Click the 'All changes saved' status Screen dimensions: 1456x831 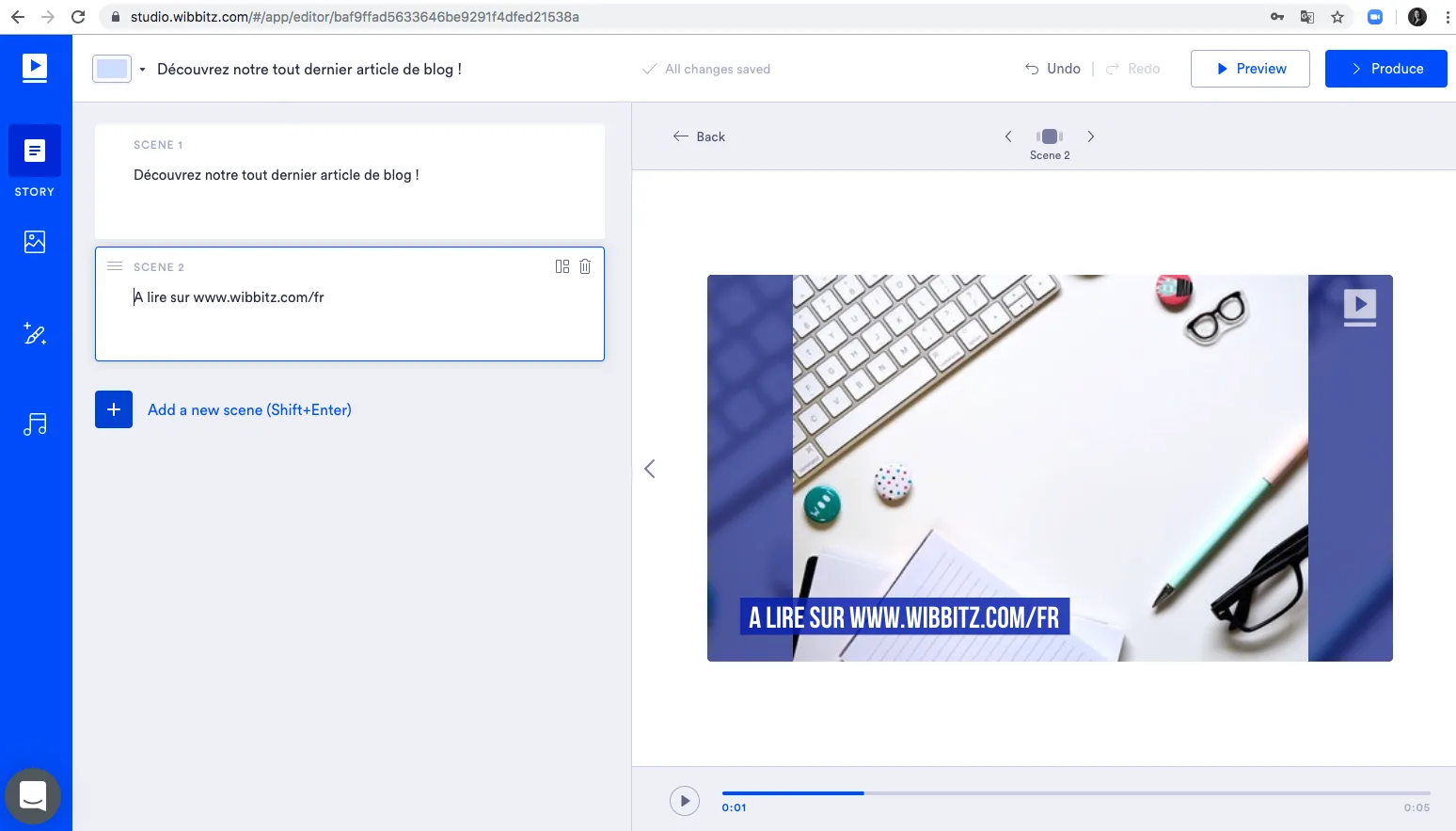[x=706, y=69]
